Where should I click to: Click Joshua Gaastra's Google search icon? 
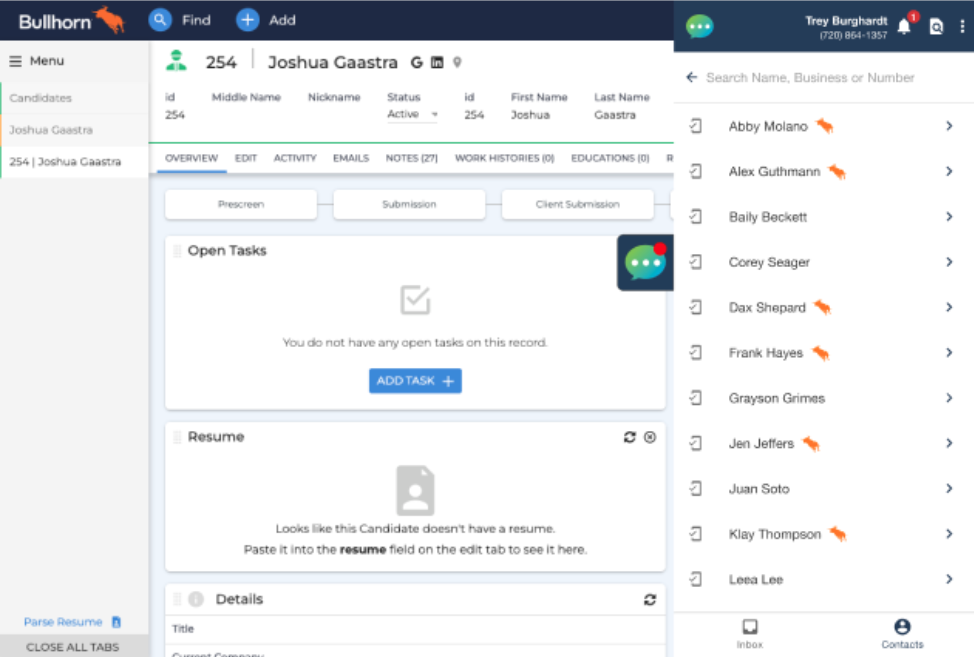[416, 62]
